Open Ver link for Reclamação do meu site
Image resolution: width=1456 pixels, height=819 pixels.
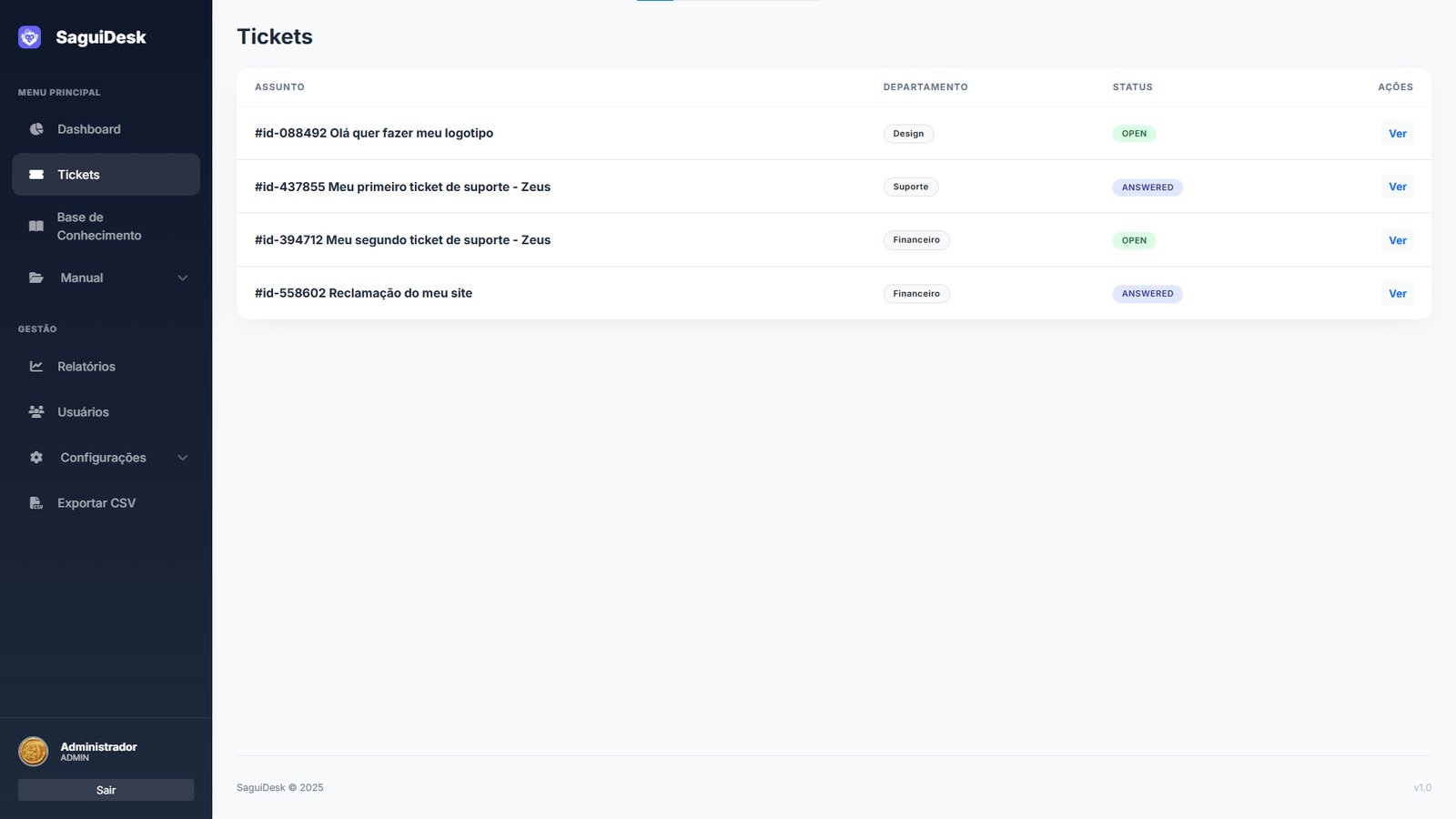(1397, 294)
